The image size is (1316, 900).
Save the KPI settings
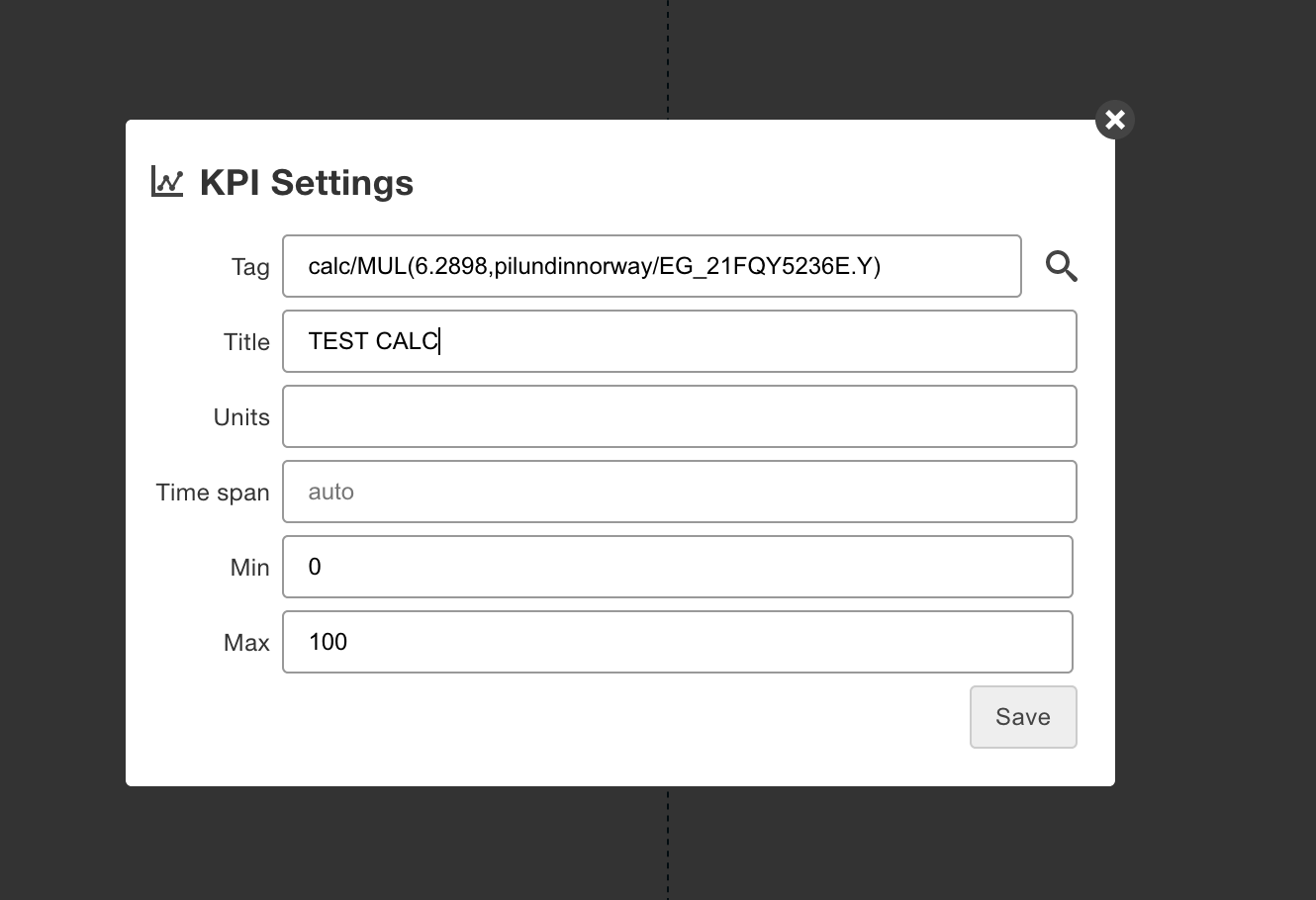coord(1023,717)
